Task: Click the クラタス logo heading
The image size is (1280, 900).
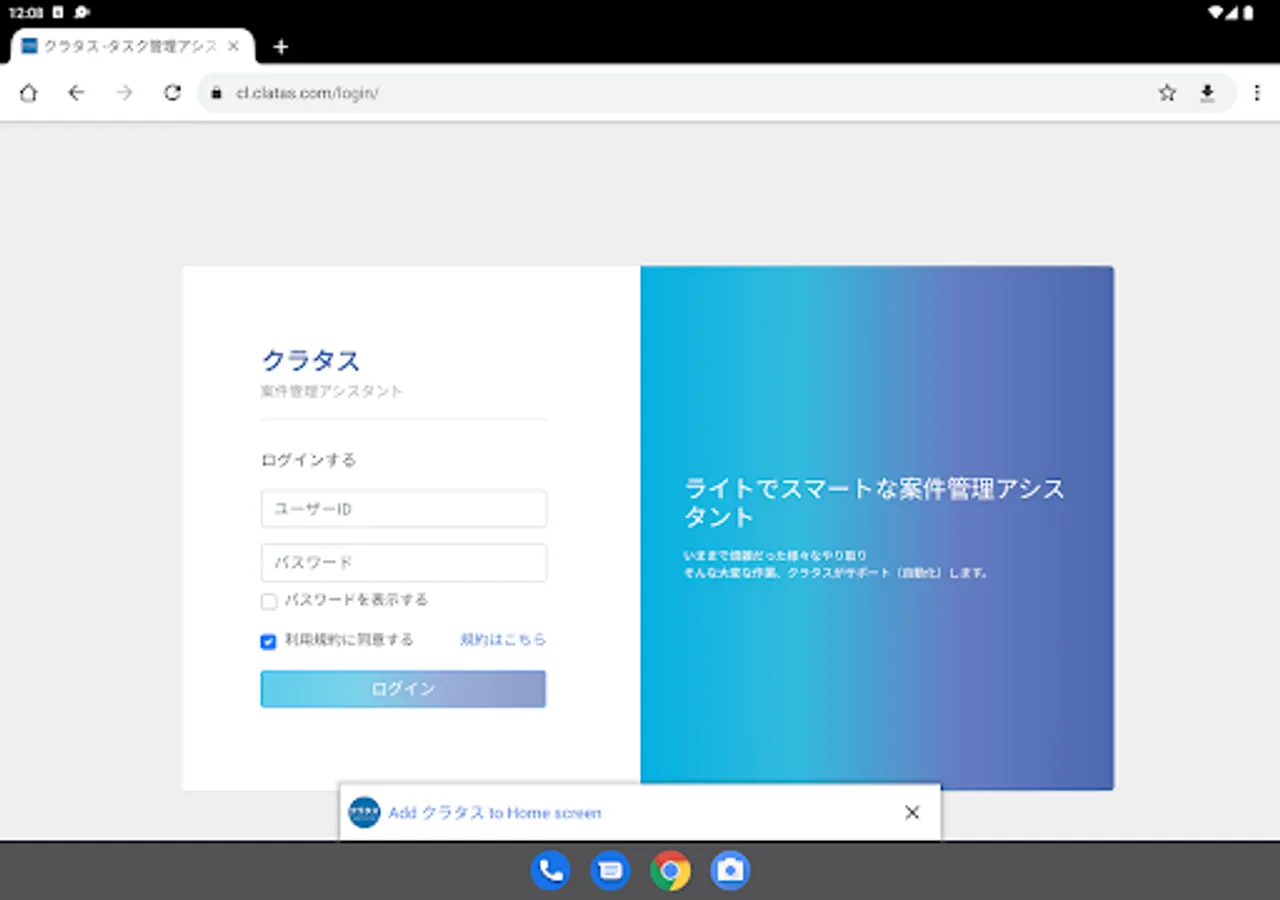Action: coord(311,360)
